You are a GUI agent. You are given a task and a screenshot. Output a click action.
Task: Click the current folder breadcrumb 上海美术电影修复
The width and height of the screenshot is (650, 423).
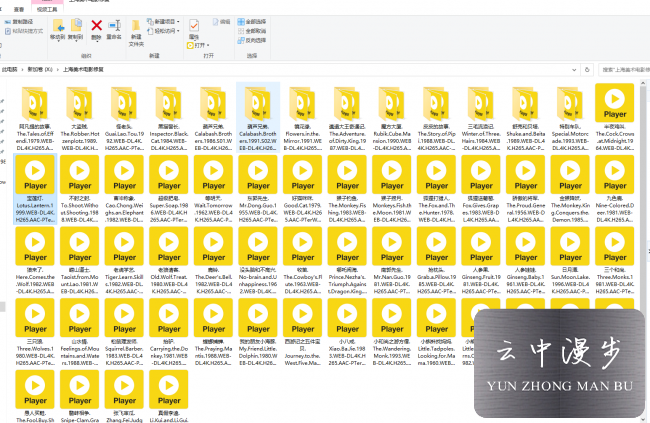[83, 70]
